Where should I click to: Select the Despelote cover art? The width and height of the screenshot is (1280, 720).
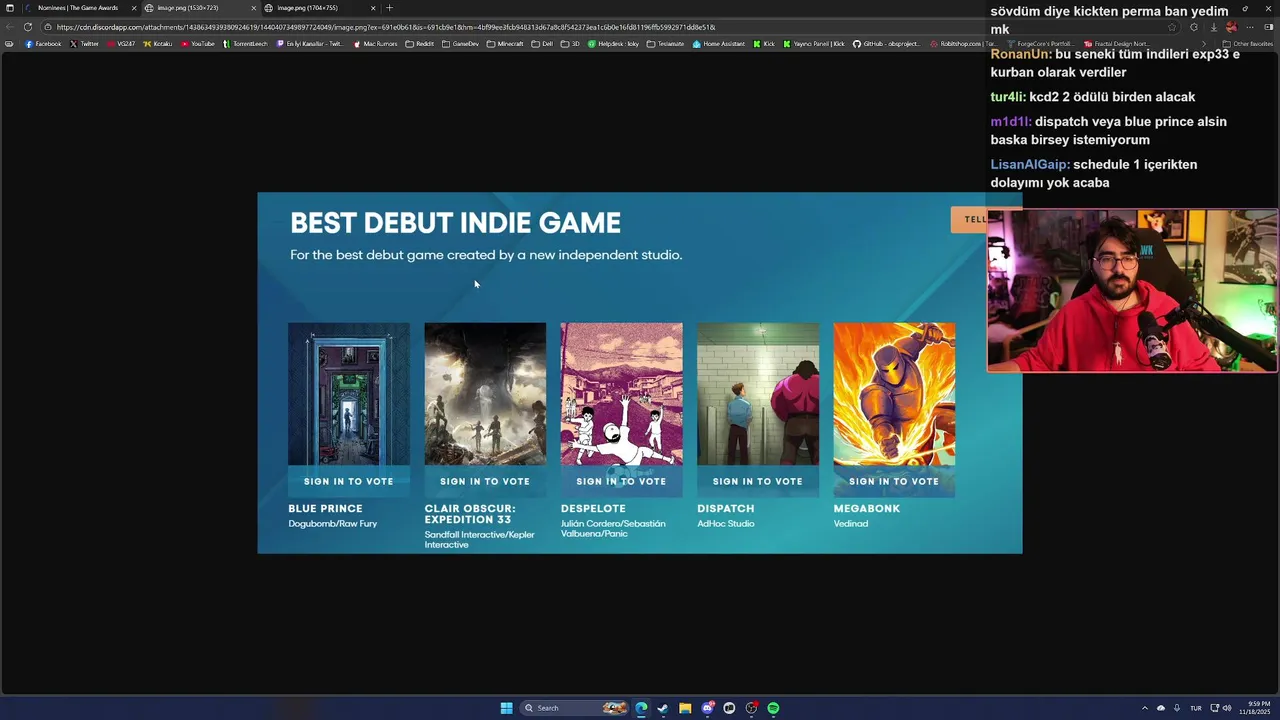621,394
